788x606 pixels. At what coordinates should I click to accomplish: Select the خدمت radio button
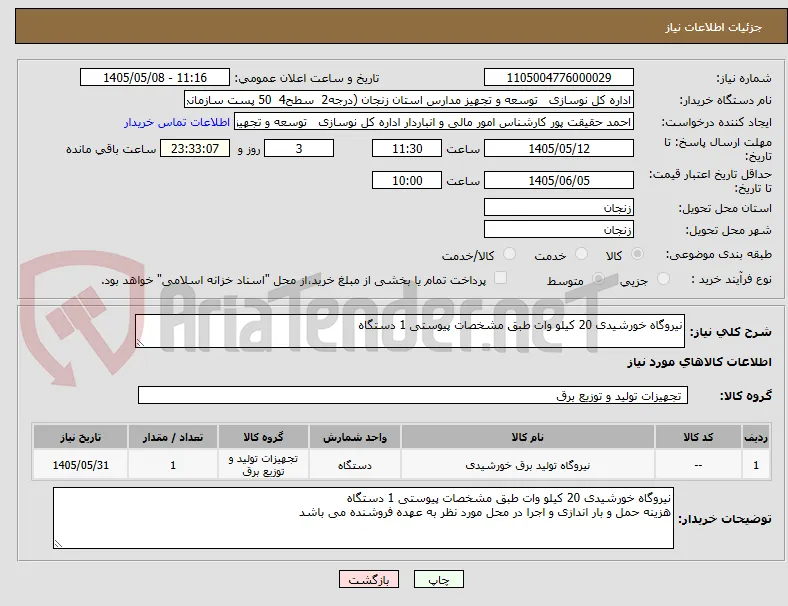(x=581, y=254)
